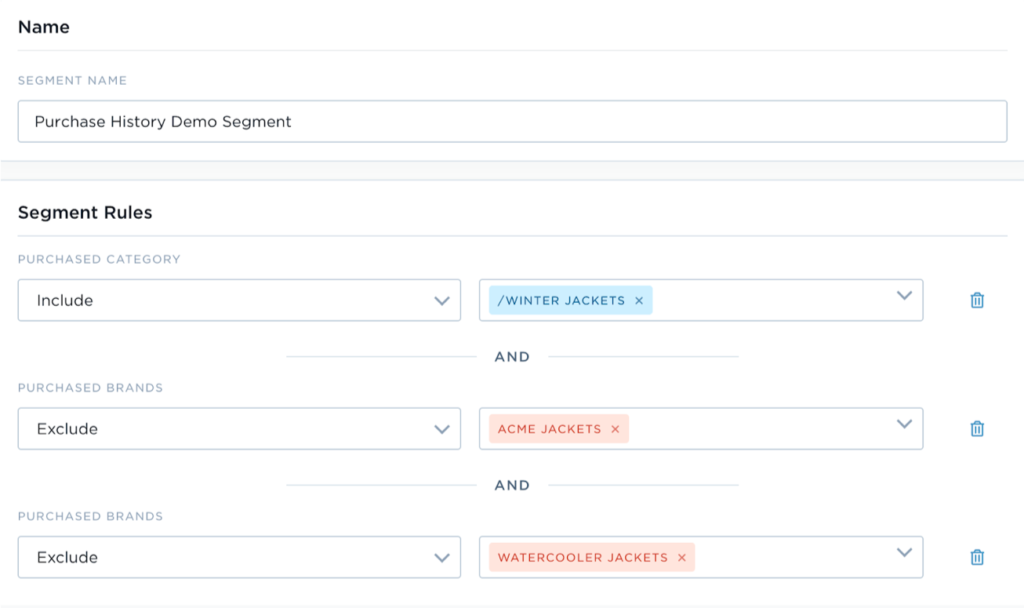This screenshot has height=608, width=1024.
Task: Click the Name section heading
Action: tap(44, 27)
